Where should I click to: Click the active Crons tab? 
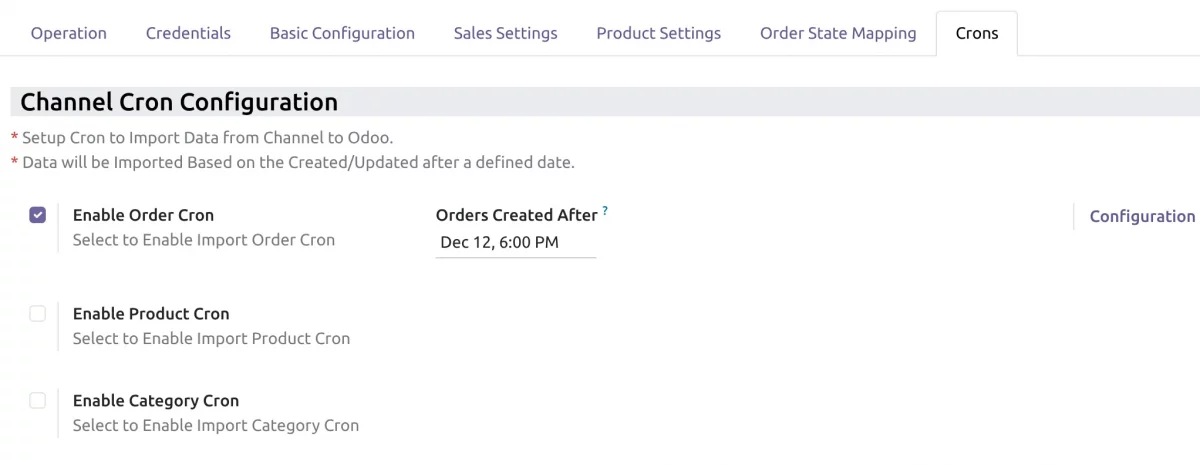coord(976,33)
